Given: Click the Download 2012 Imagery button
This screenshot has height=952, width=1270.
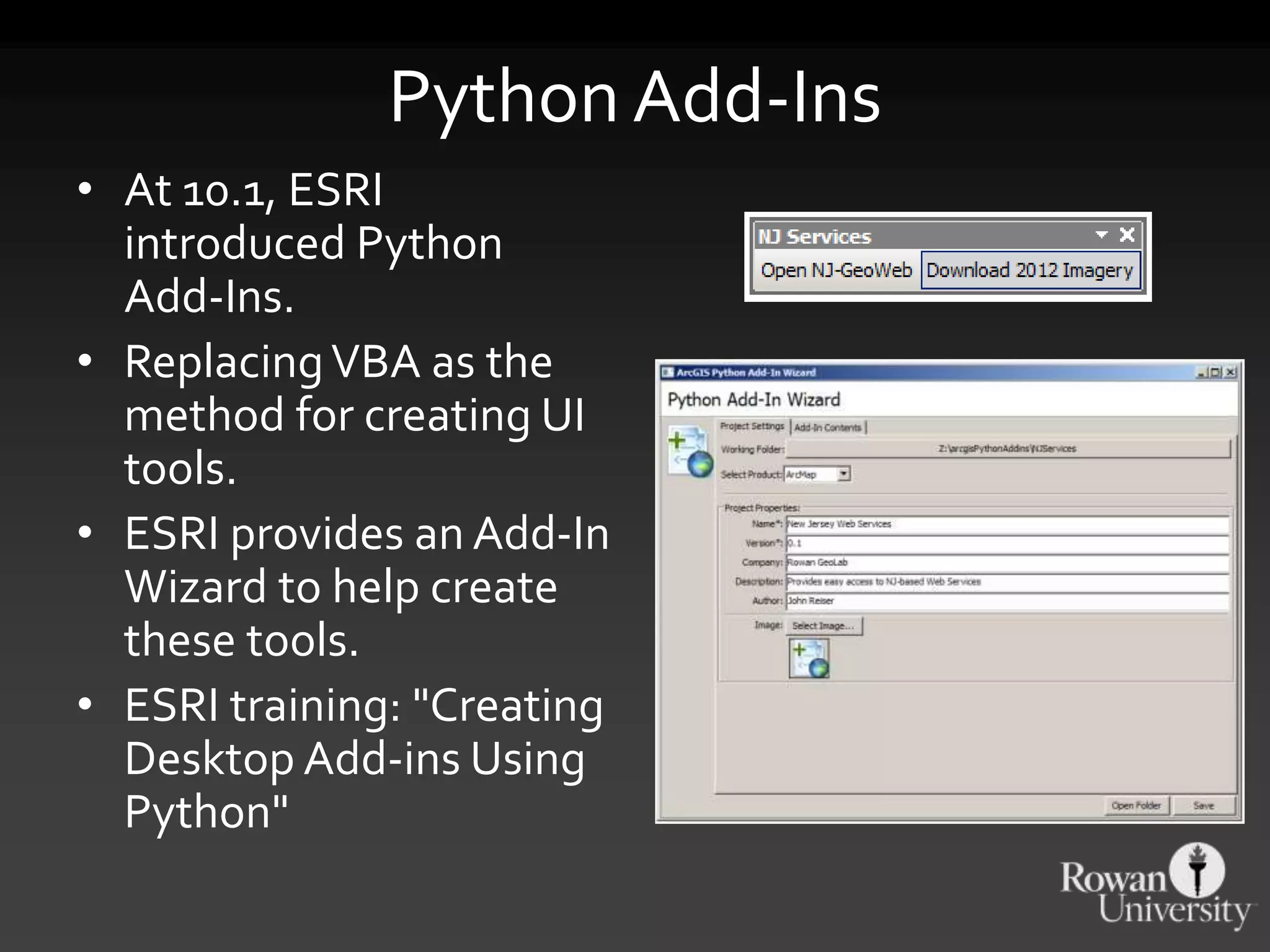Looking at the screenshot, I should click(x=1030, y=270).
